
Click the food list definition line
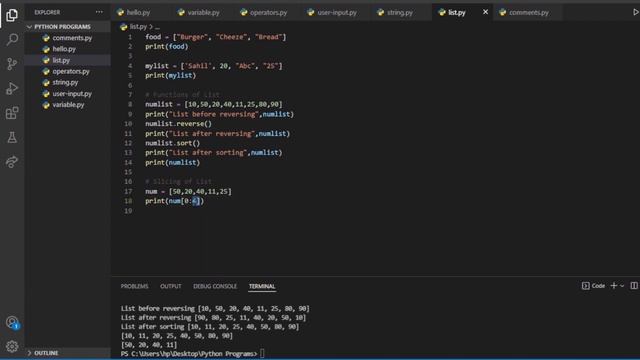point(216,37)
